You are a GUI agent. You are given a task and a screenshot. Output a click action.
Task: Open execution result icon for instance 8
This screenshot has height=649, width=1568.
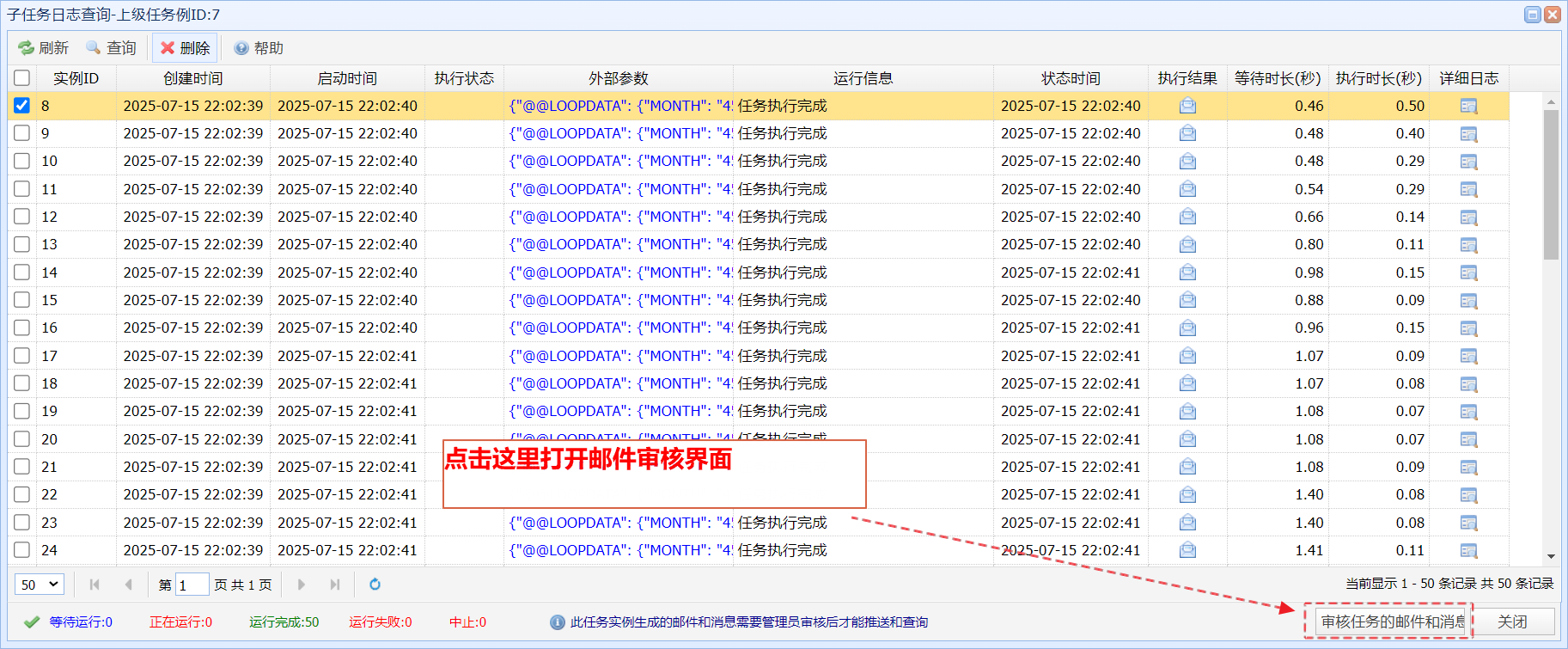1187,106
